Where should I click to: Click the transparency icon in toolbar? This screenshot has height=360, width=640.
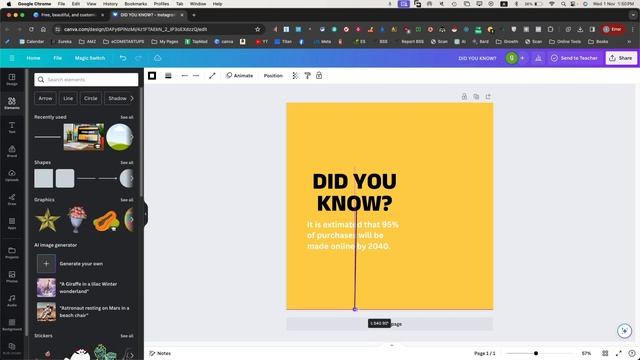click(296, 76)
